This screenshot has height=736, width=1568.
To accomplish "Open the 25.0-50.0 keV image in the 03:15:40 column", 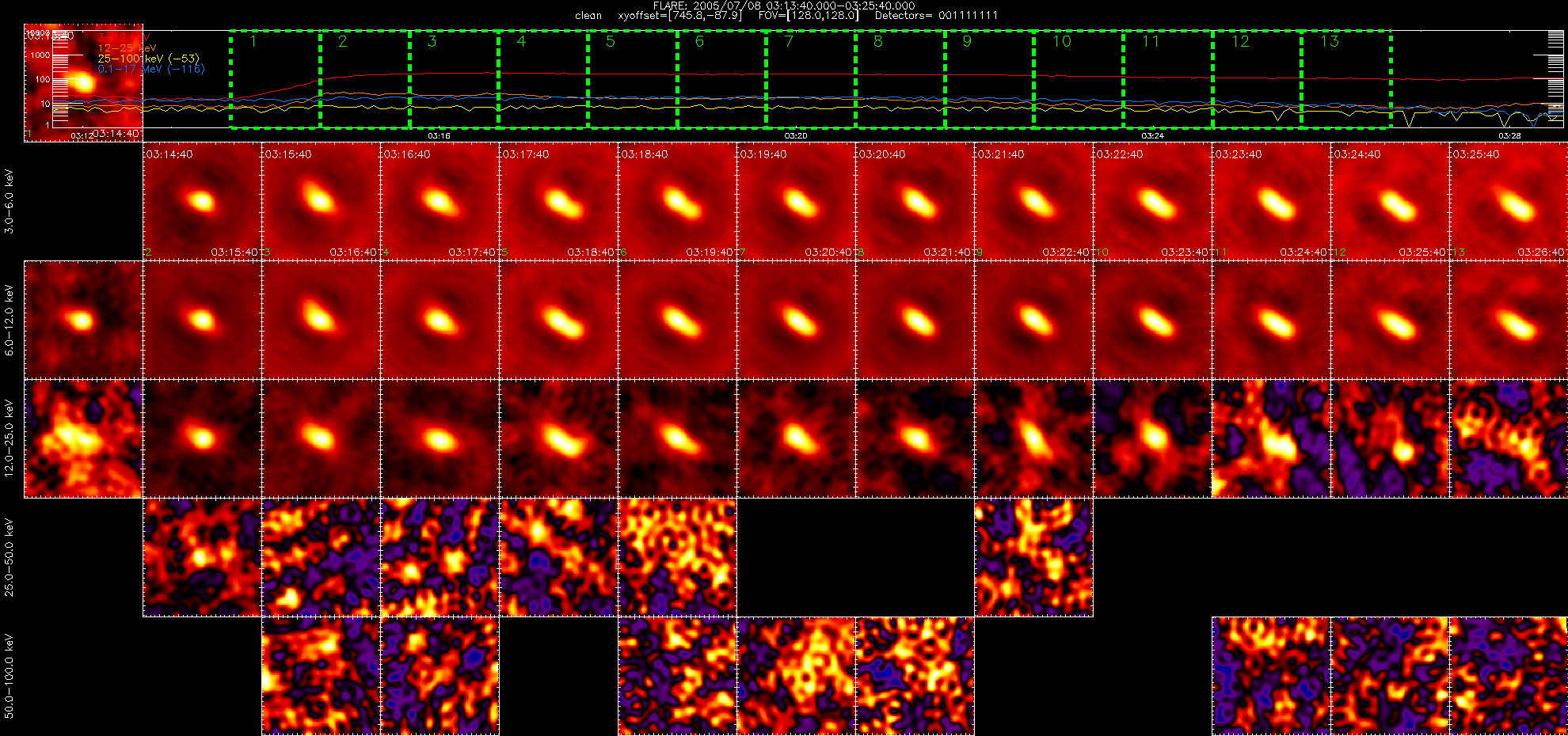I will tap(321, 557).
